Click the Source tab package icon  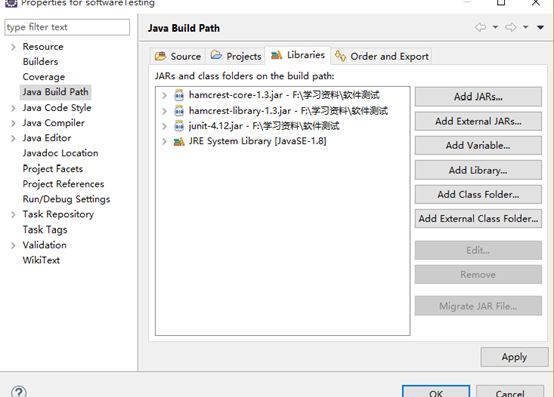pyautogui.click(x=160, y=56)
